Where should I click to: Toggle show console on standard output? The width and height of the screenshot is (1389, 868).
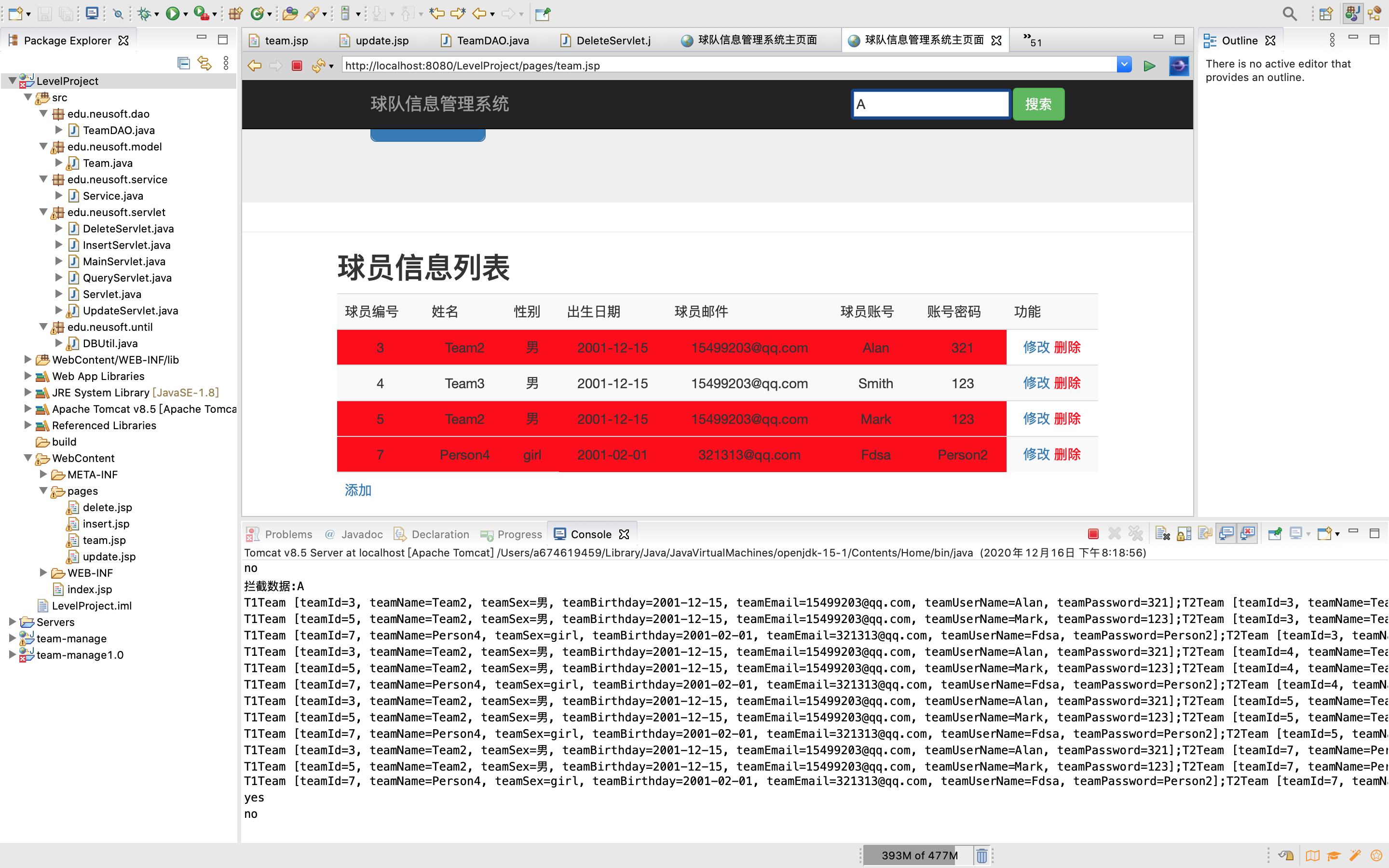1226,534
